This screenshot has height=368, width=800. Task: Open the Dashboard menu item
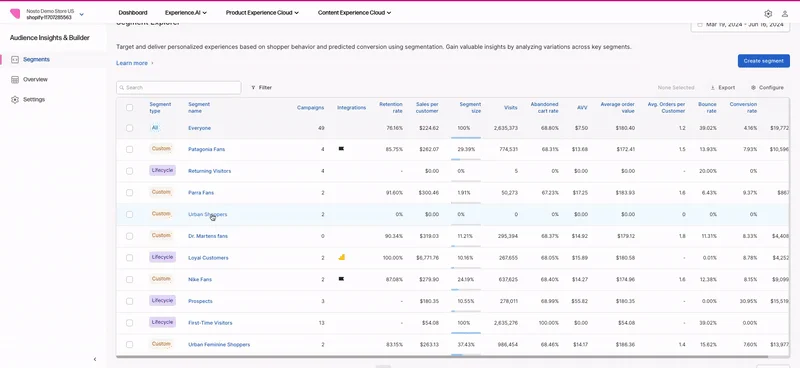(133, 13)
